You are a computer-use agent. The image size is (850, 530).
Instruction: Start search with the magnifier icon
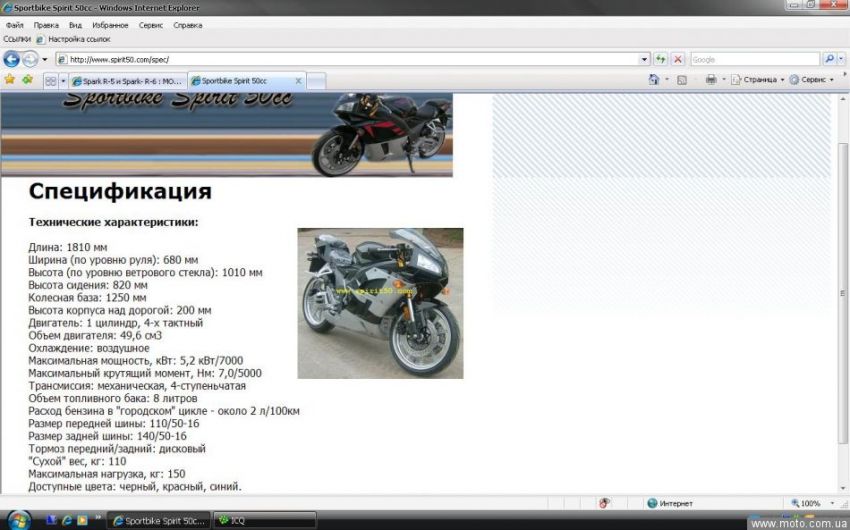pyautogui.click(x=829, y=59)
